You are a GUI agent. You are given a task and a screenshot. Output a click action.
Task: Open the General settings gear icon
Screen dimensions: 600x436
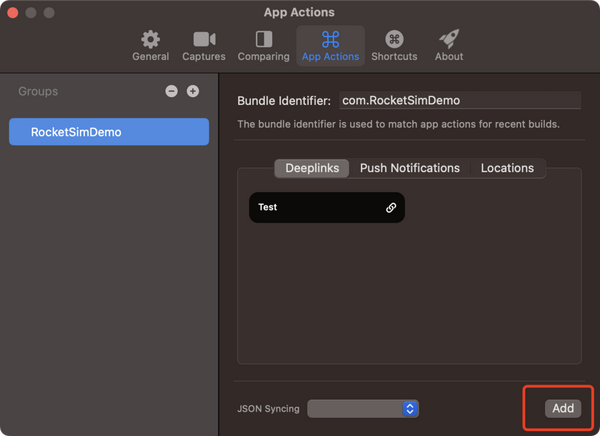[x=150, y=40]
